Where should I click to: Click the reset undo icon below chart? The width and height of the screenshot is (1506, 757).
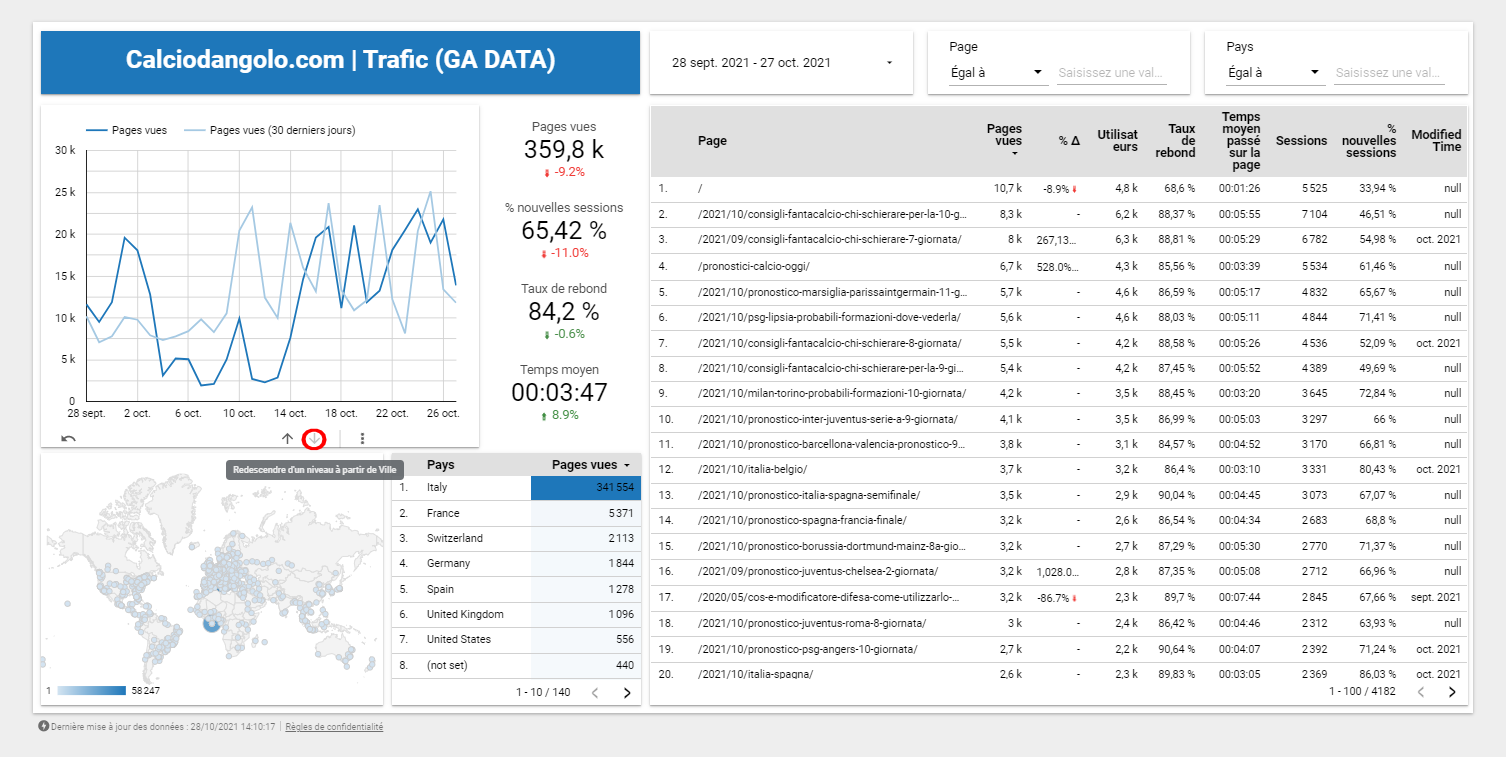click(68, 438)
